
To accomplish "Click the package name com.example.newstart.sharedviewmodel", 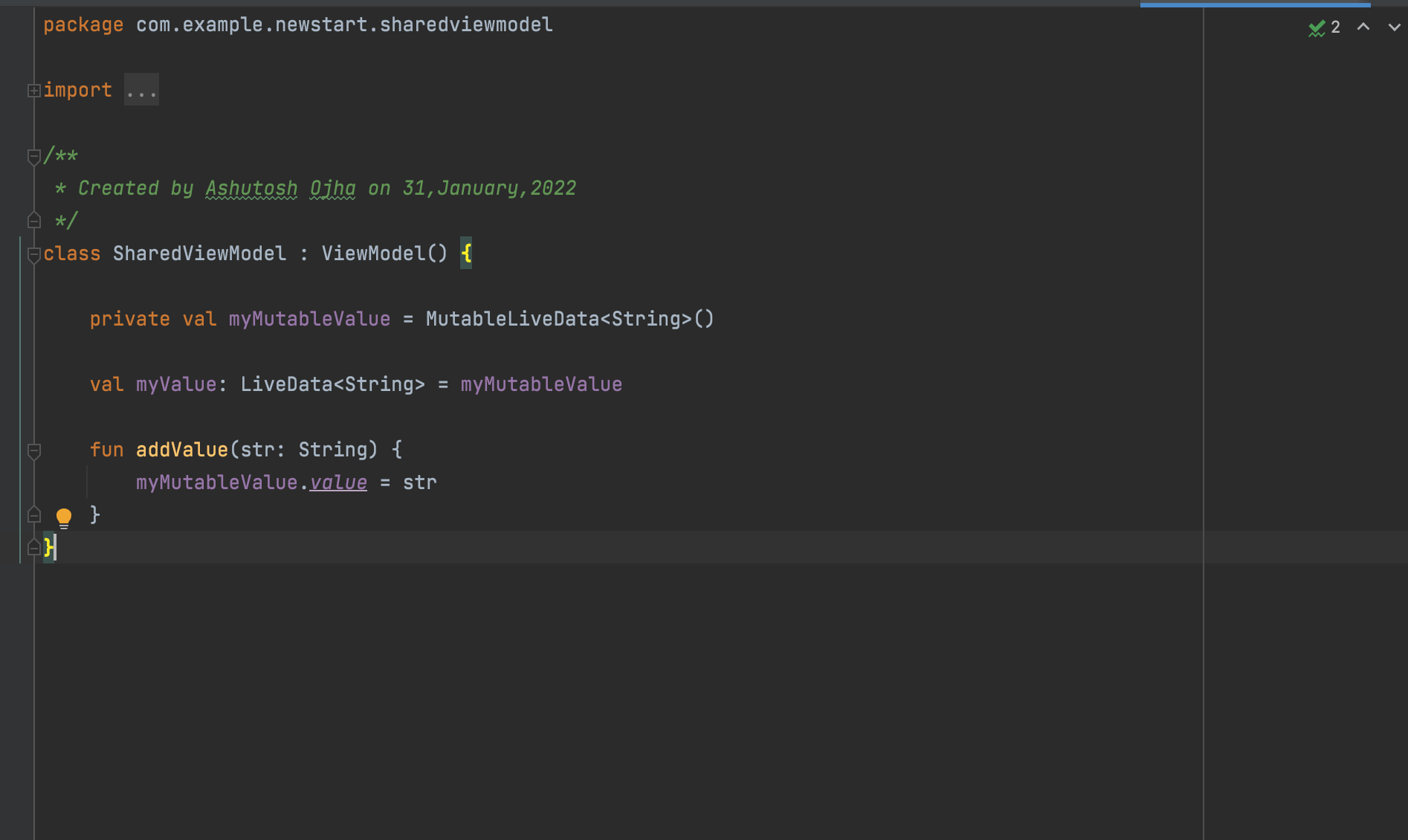I will click(x=344, y=25).
